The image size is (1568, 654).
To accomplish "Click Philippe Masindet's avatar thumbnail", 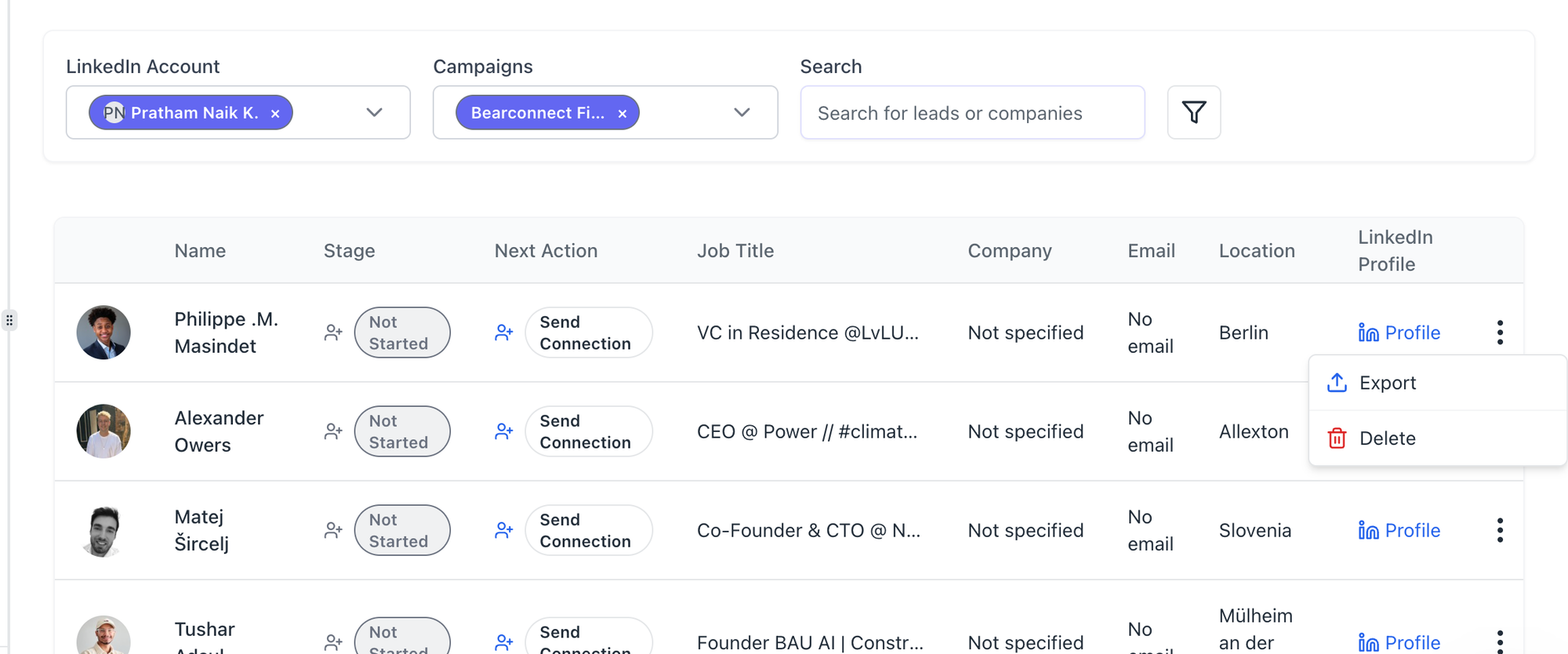I will pyautogui.click(x=103, y=332).
